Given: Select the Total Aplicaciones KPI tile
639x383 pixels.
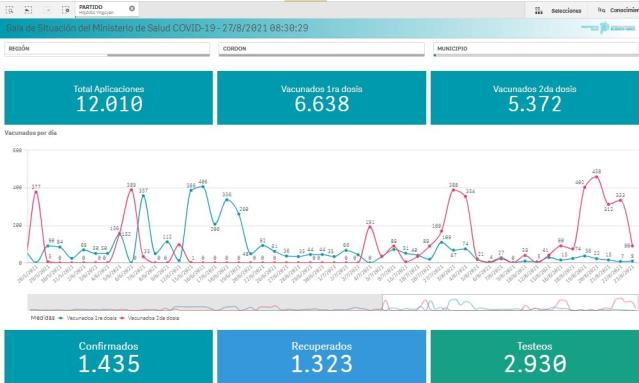Looking at the screenshot, I should (108, 98).
